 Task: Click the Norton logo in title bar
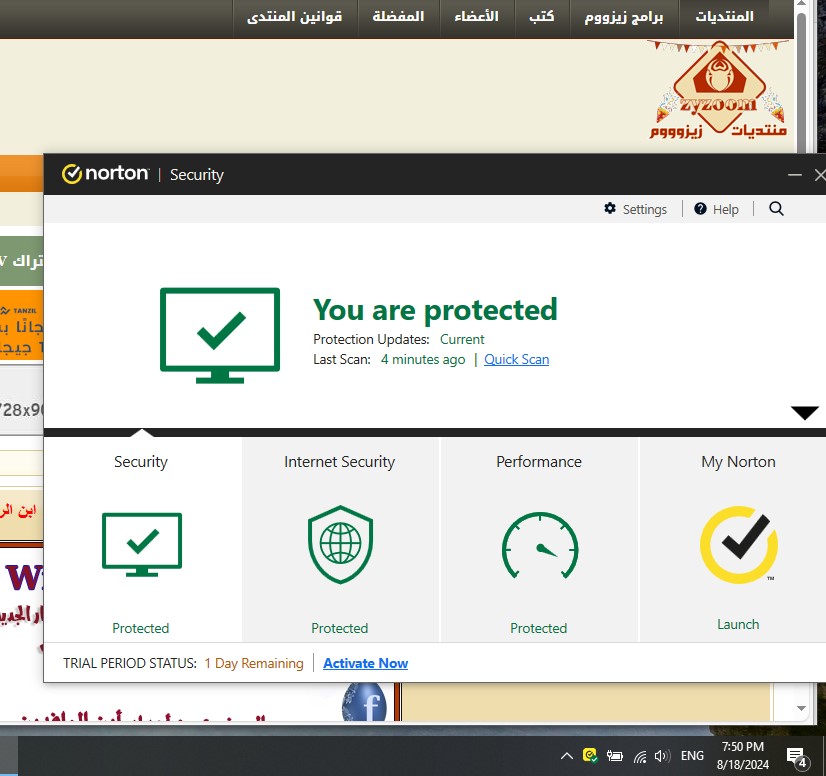(x=105, y=173)
